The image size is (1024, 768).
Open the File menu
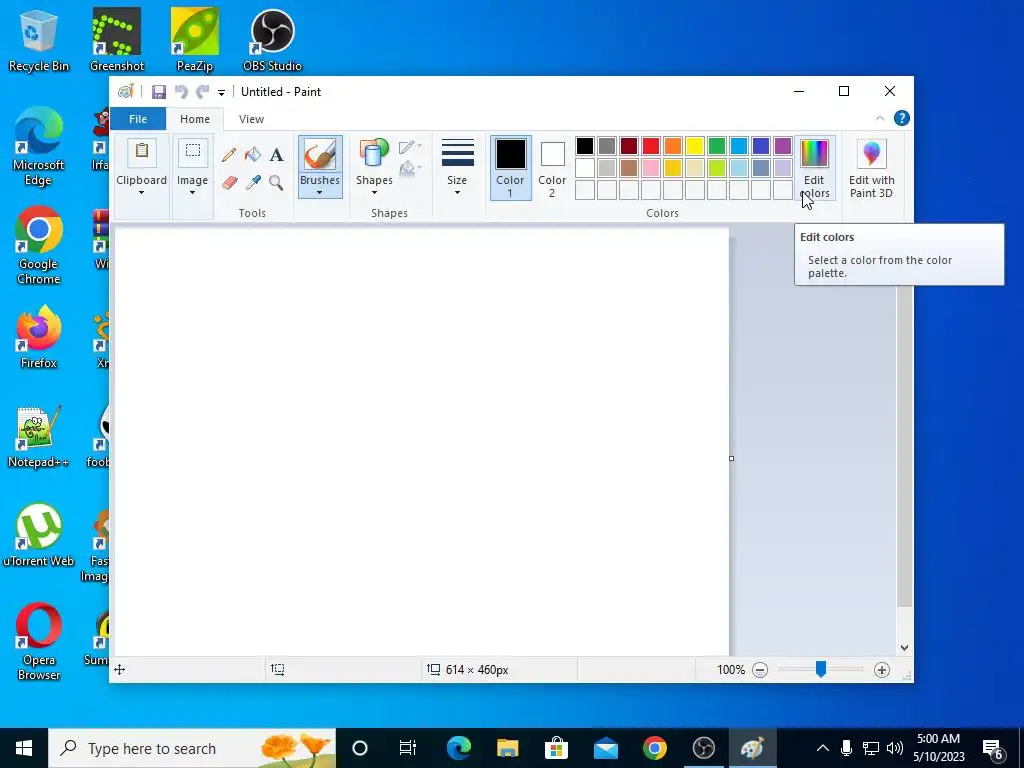pos(138,119)
